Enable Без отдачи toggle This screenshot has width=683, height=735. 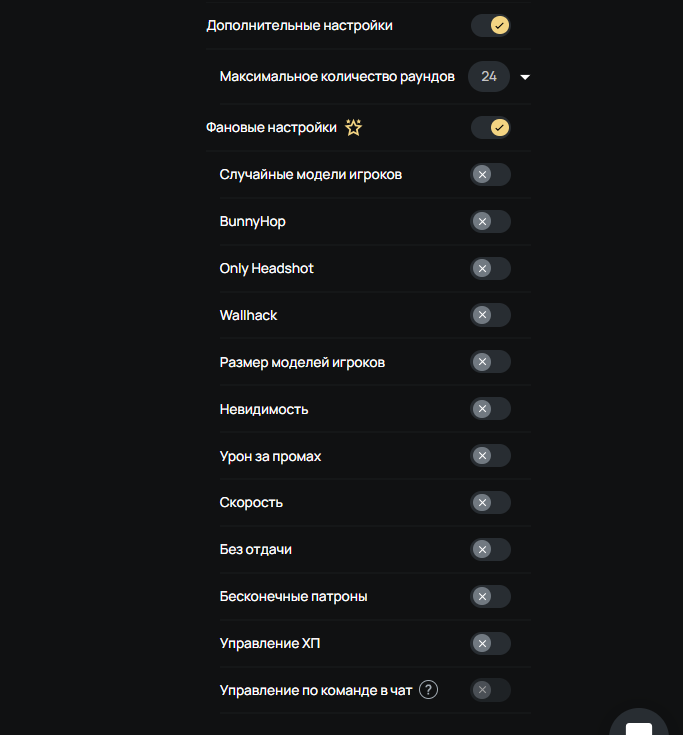(491, 549)
